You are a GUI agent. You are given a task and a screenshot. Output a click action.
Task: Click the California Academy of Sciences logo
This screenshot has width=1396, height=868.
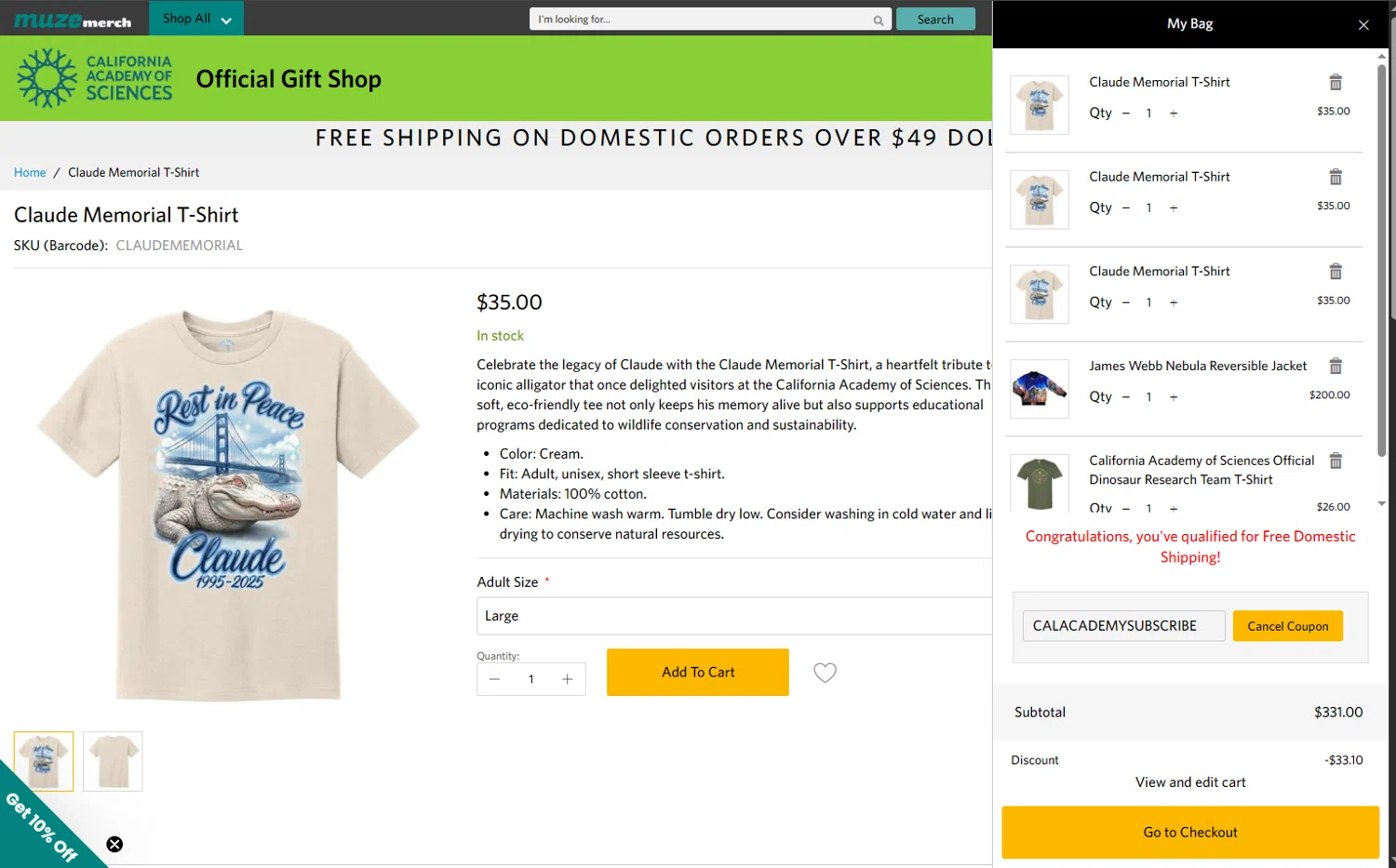[95, 78]
